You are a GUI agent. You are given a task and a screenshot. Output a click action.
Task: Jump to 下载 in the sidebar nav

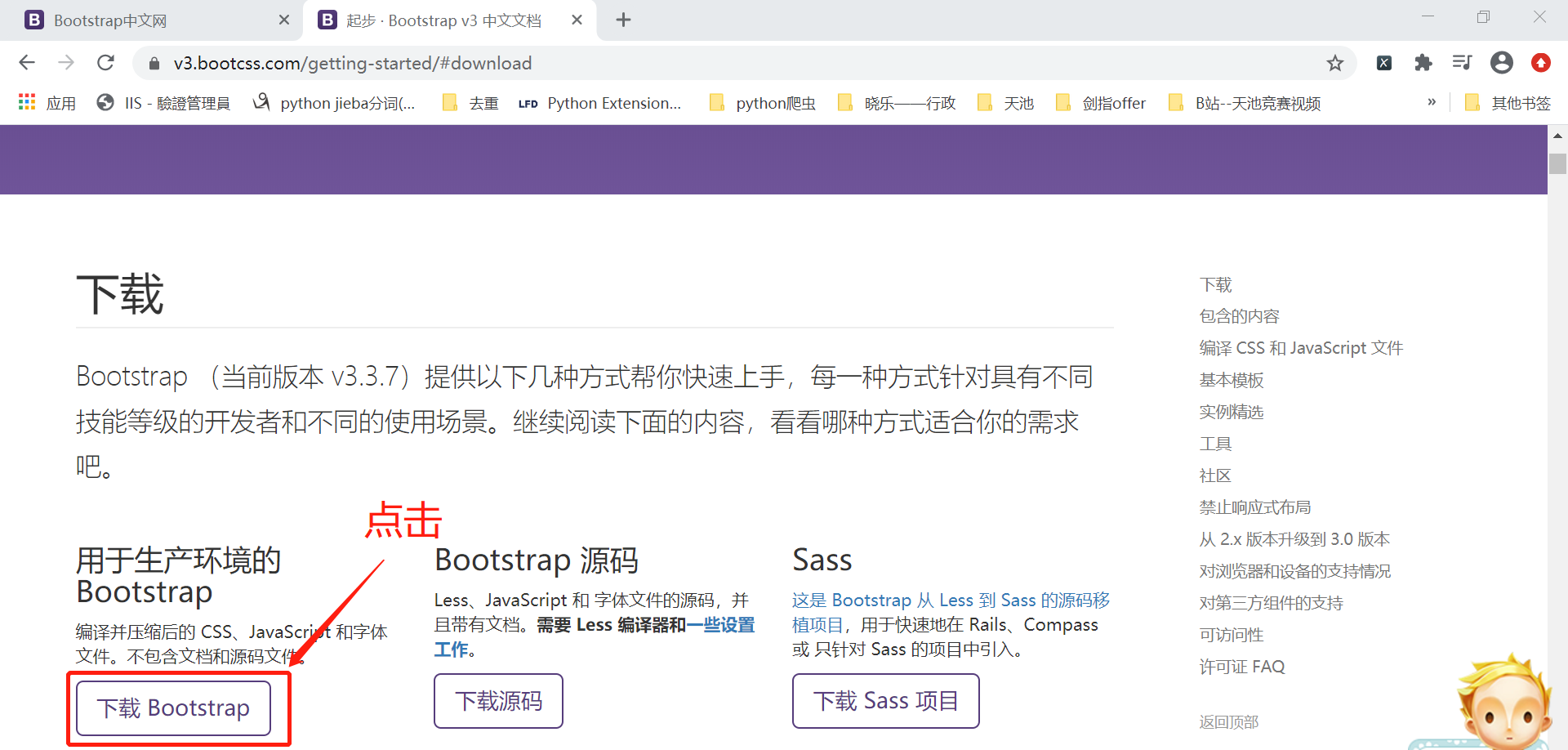pyautogui.click(x=1215, y=285)
